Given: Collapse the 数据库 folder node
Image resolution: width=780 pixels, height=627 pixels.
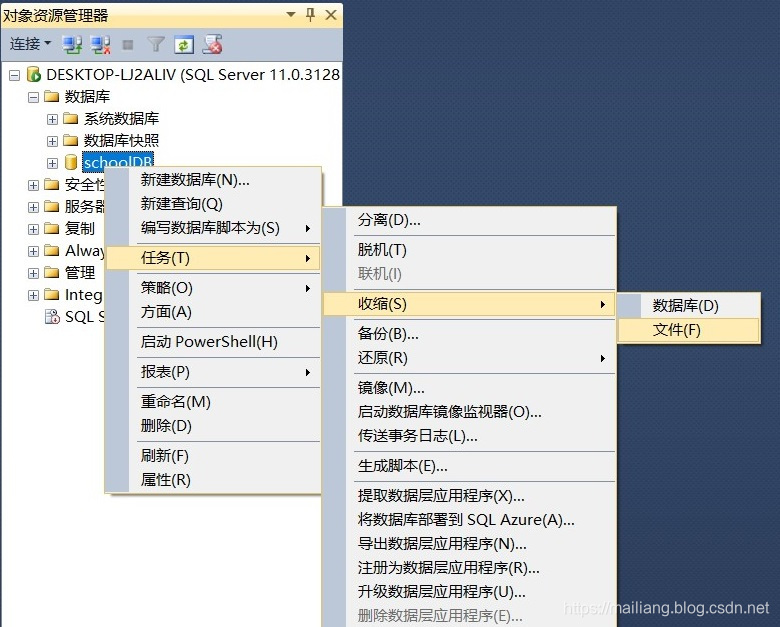Looking at the screenshot, I should point(33,97).
